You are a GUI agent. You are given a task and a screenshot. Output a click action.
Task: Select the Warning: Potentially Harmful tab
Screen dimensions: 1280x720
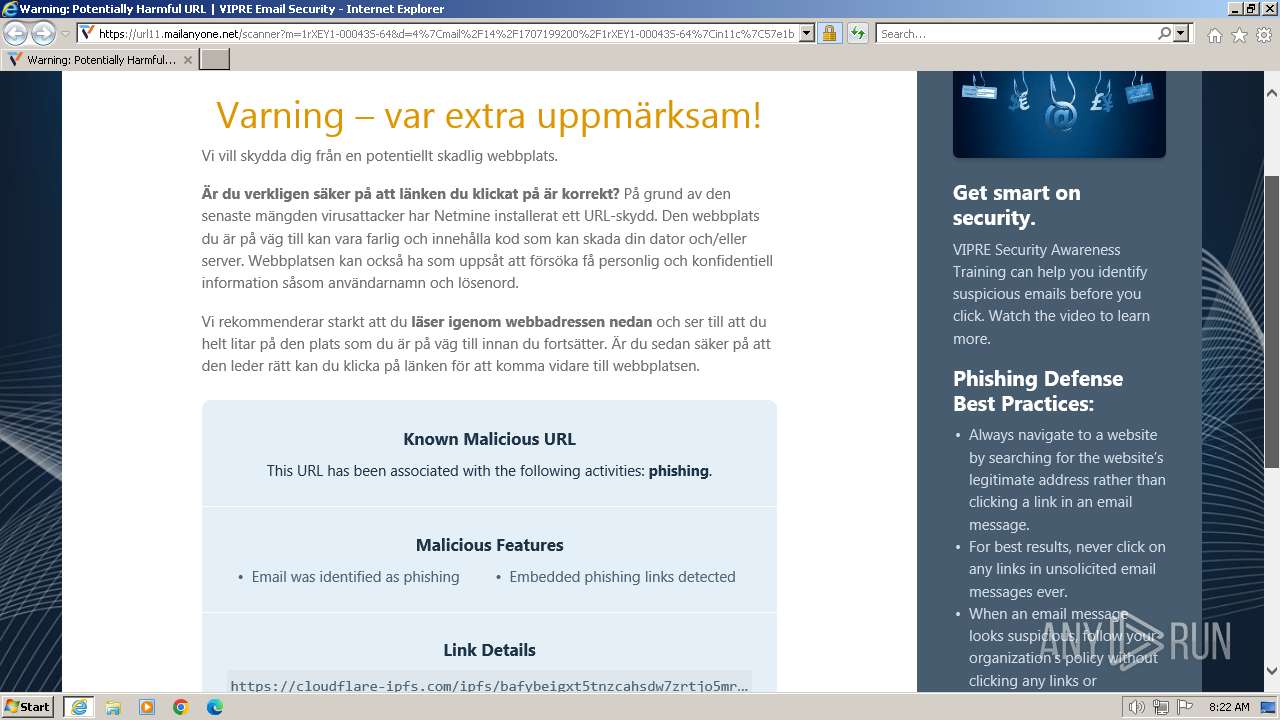100,60
